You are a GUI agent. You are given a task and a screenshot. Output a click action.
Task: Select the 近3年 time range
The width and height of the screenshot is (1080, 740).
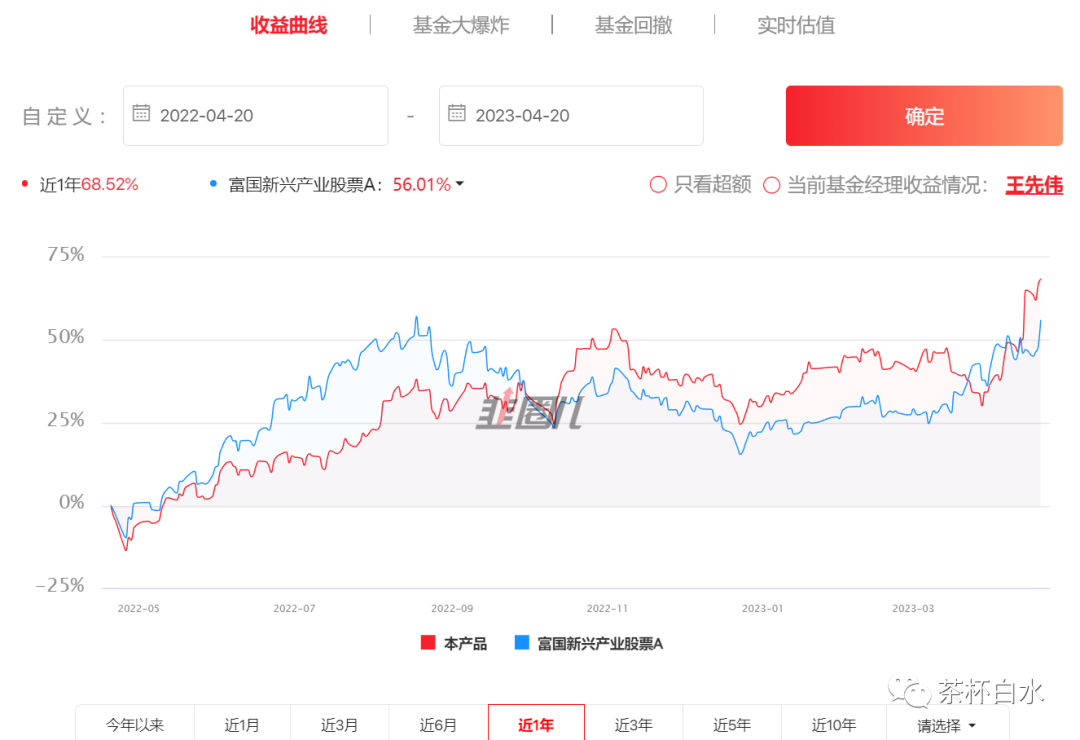coord(633,725)
